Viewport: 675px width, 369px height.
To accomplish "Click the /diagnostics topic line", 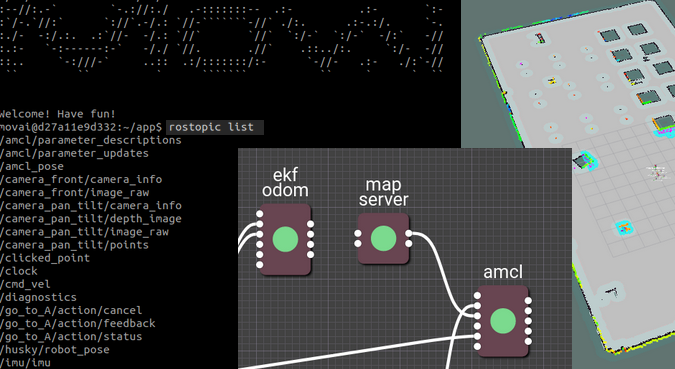I will pyautogui.click(x=38, y=297).
